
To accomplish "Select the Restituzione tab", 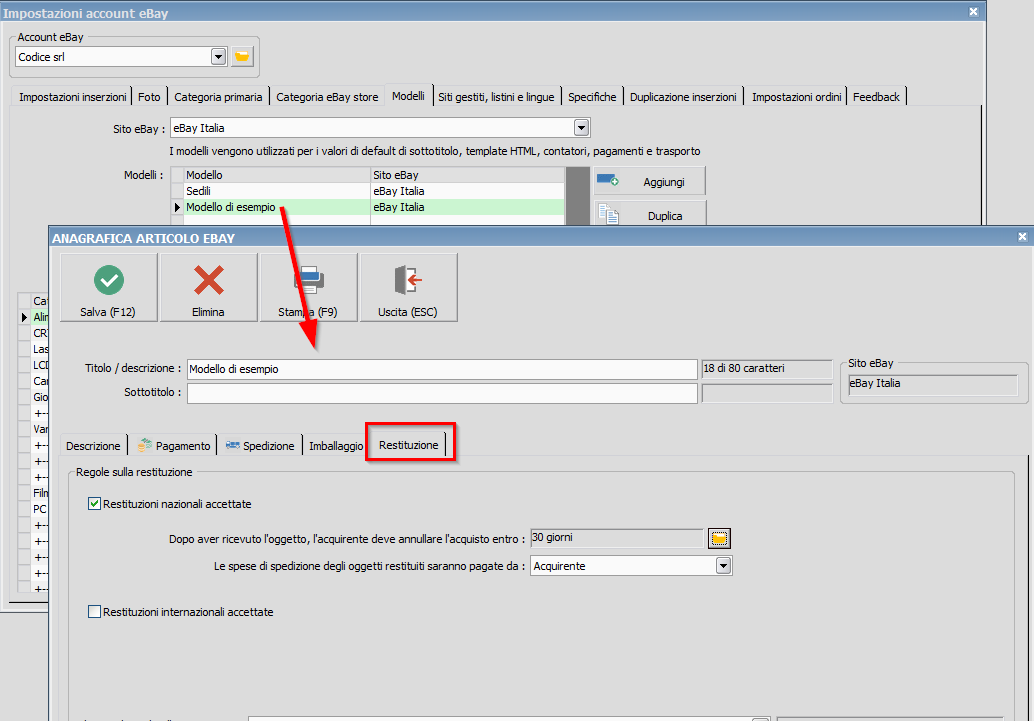I will (409, 445).
